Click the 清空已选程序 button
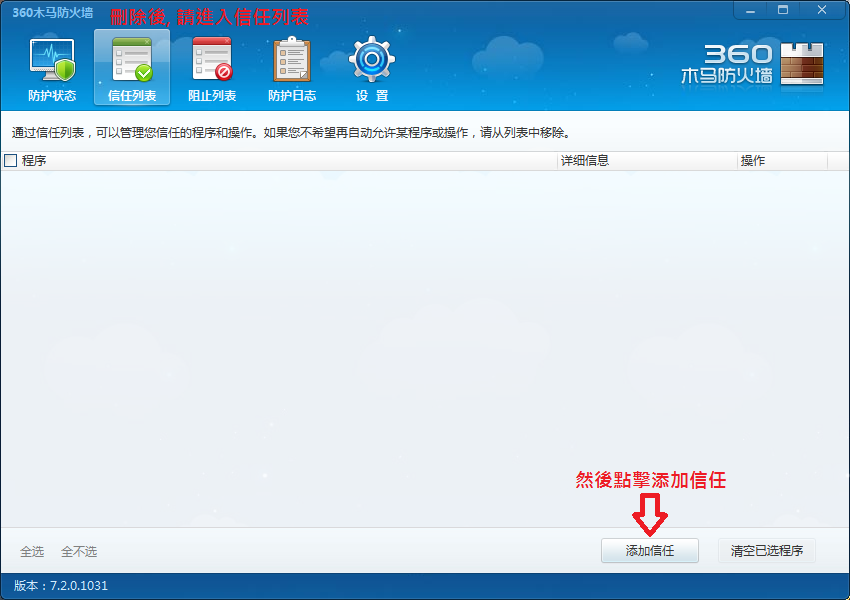Screen dimensions: 850x600 tap(767, 551)
